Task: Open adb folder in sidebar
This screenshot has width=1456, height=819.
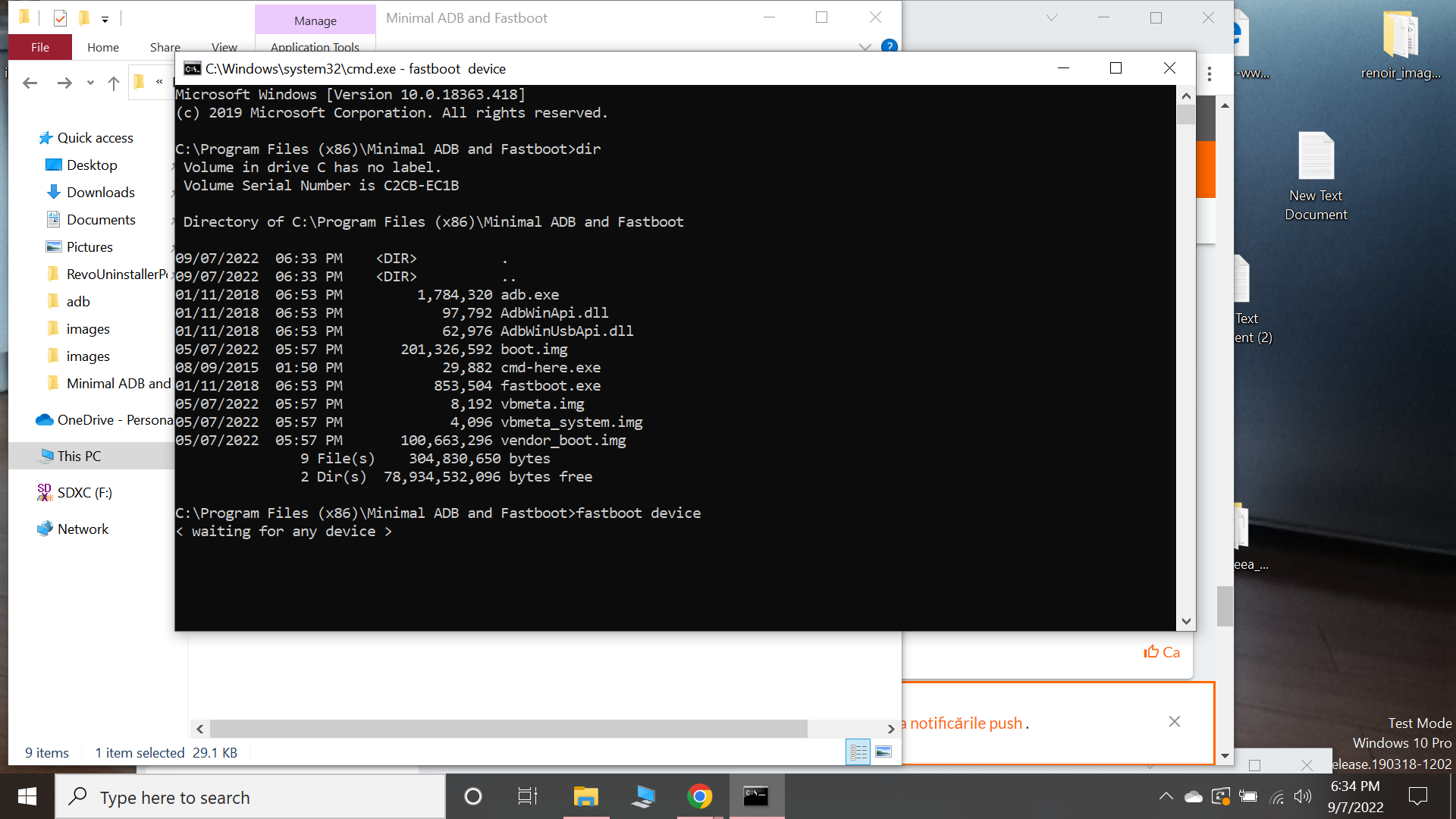Action: pyautogui.click(x=77, y=301)
